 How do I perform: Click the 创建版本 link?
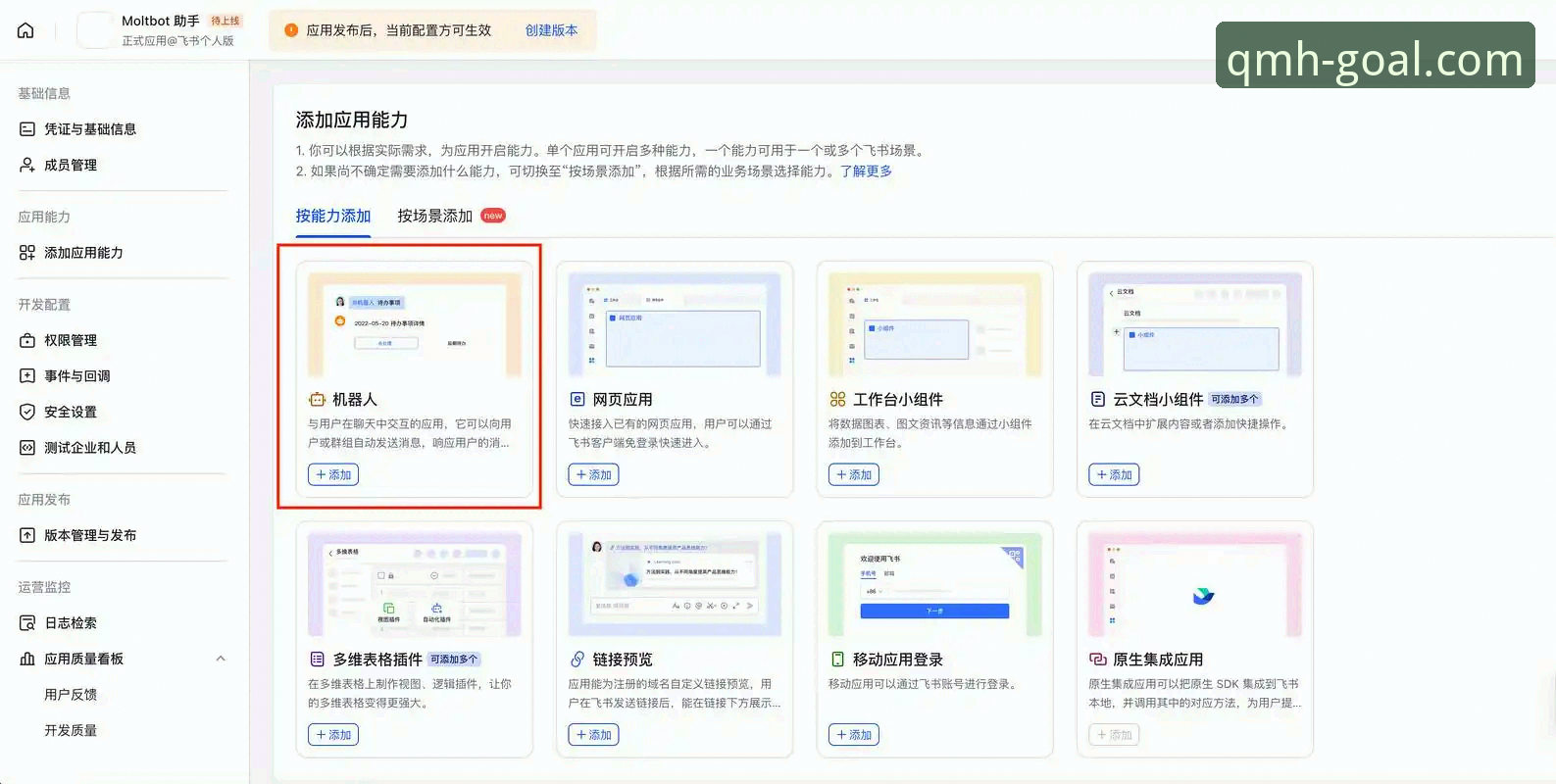[x=552, y=30]
